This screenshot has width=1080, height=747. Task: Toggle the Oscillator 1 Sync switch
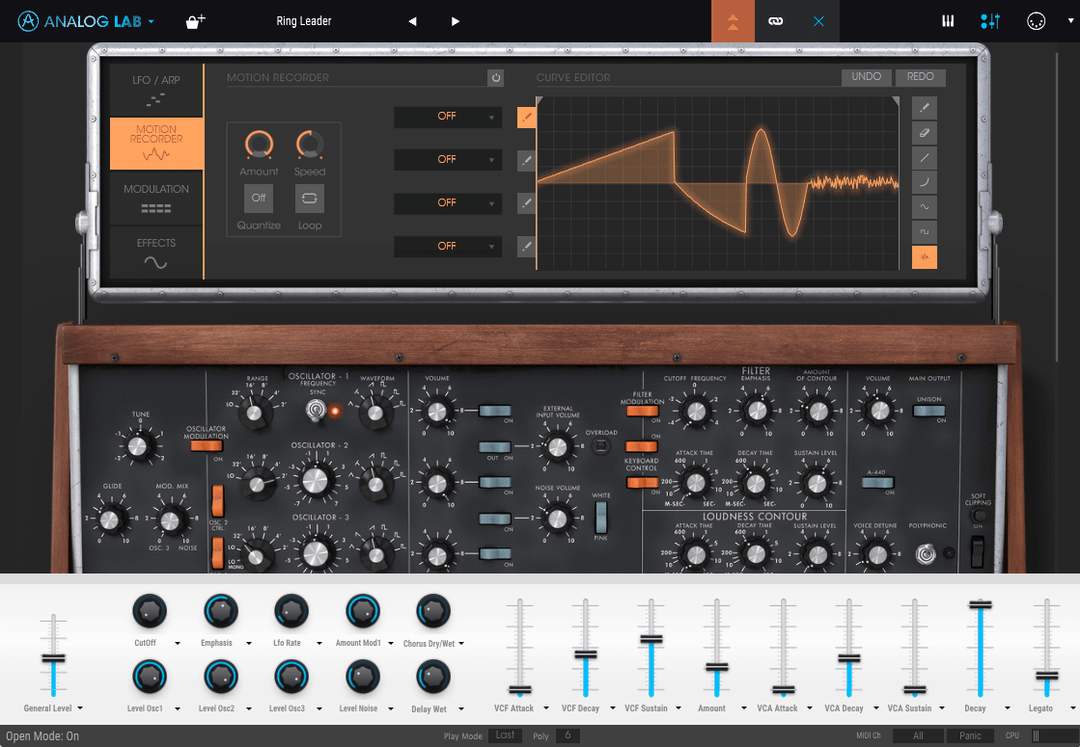tap(316, 411)
